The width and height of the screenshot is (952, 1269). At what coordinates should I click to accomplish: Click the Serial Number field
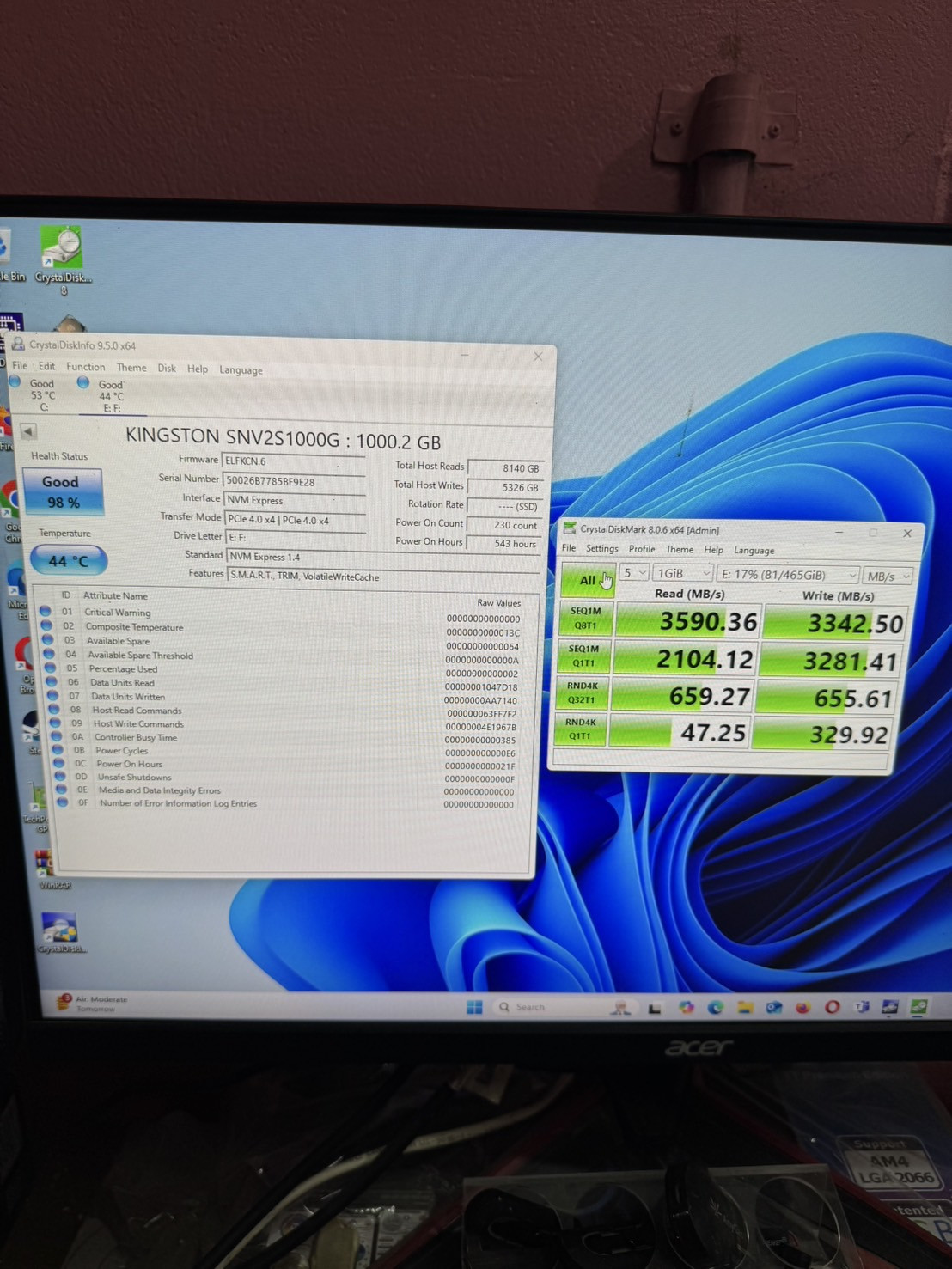(x=294, y=481)
